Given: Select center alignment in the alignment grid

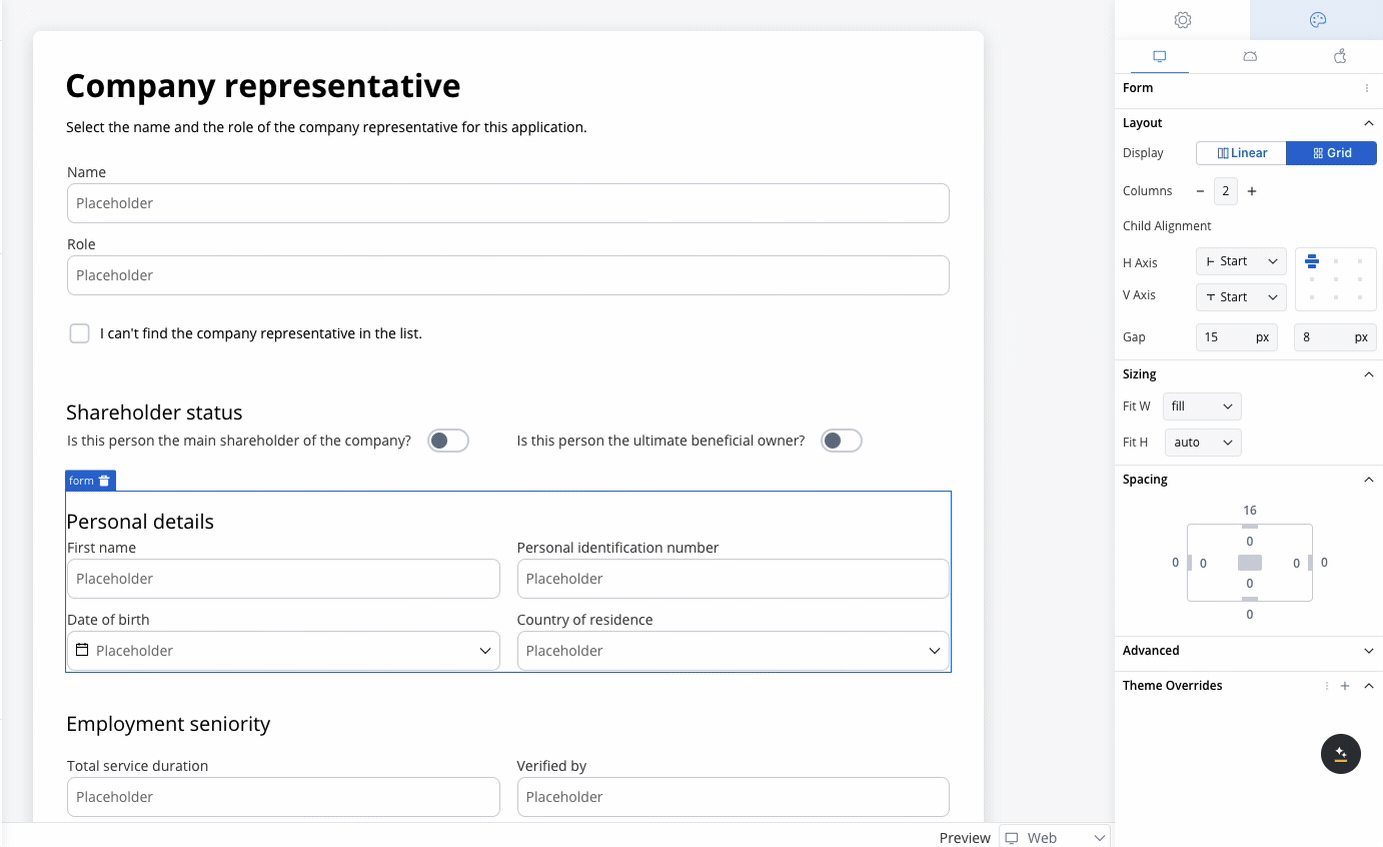Looking at the screenshot, I should (1336, 279).
